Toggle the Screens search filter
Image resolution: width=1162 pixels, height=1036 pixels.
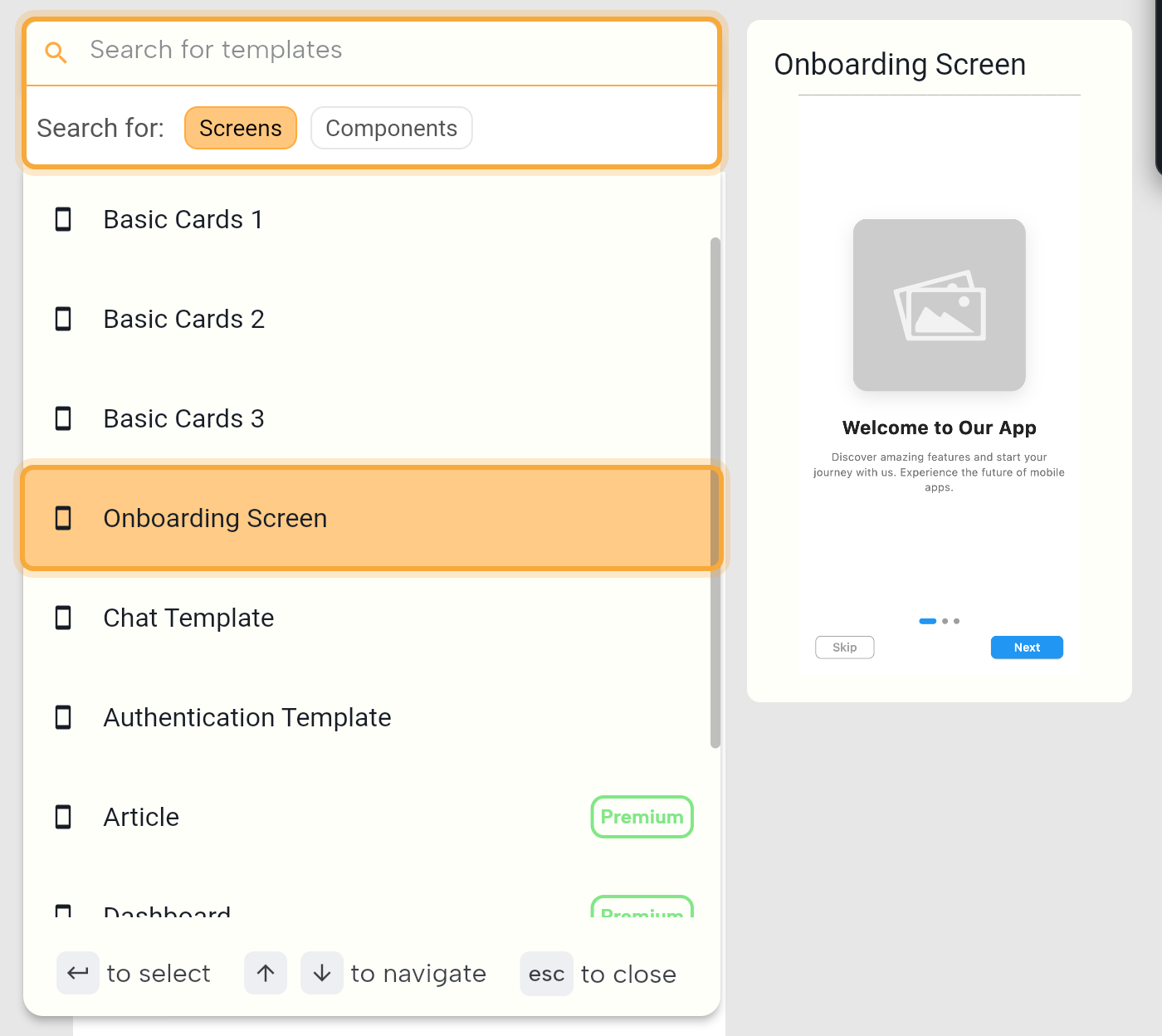point(241,128)
